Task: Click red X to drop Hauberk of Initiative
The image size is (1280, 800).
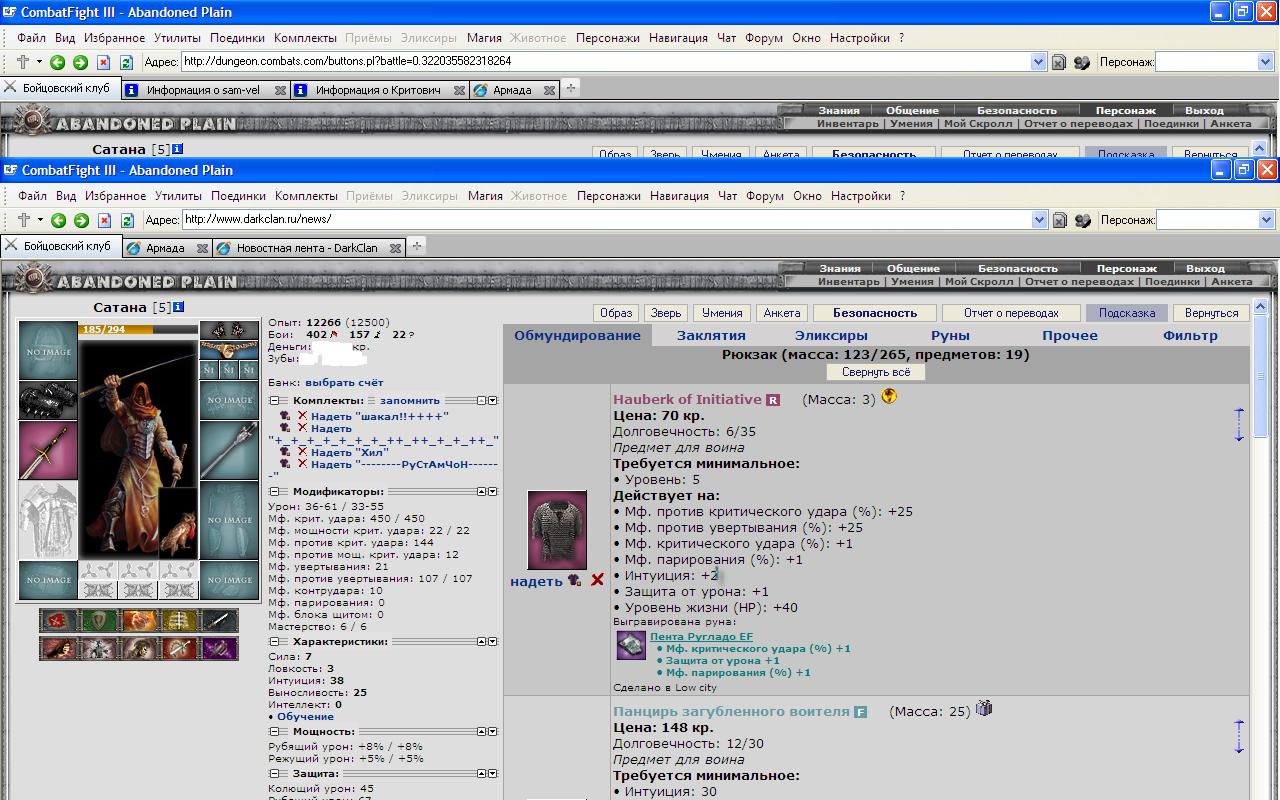Action: pos(597,581)
